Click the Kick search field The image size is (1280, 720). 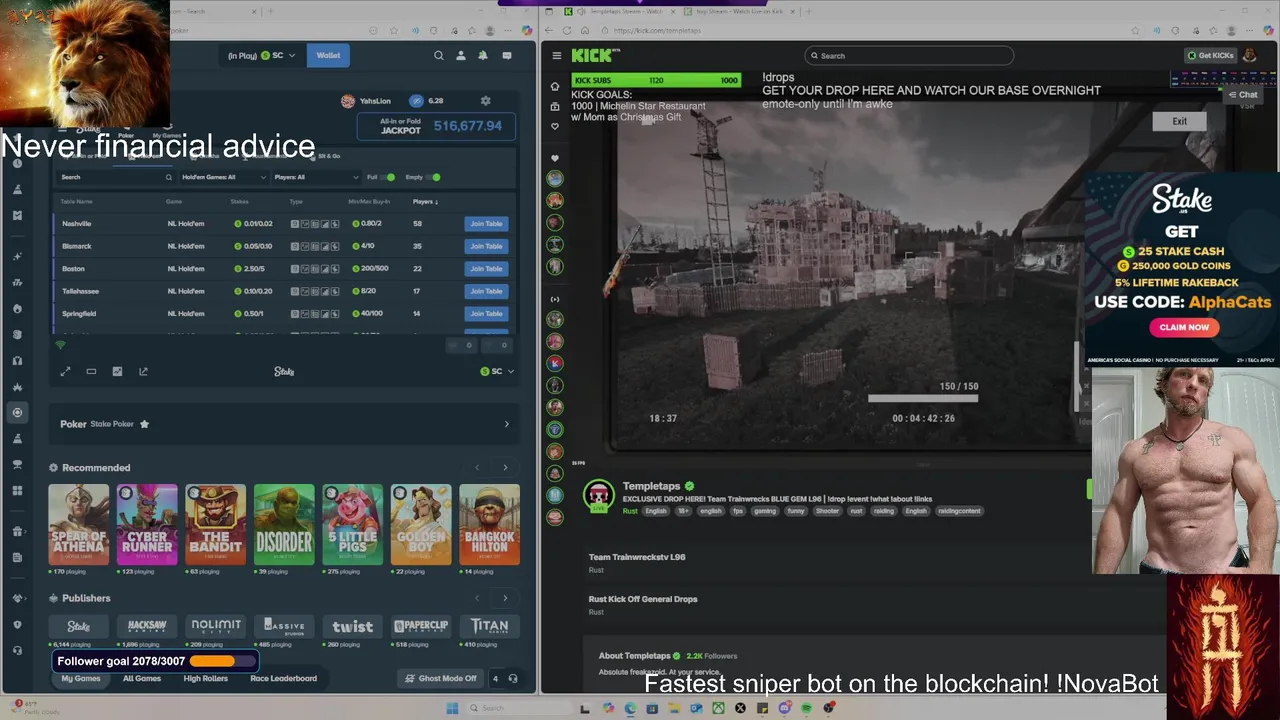[909, 56]
